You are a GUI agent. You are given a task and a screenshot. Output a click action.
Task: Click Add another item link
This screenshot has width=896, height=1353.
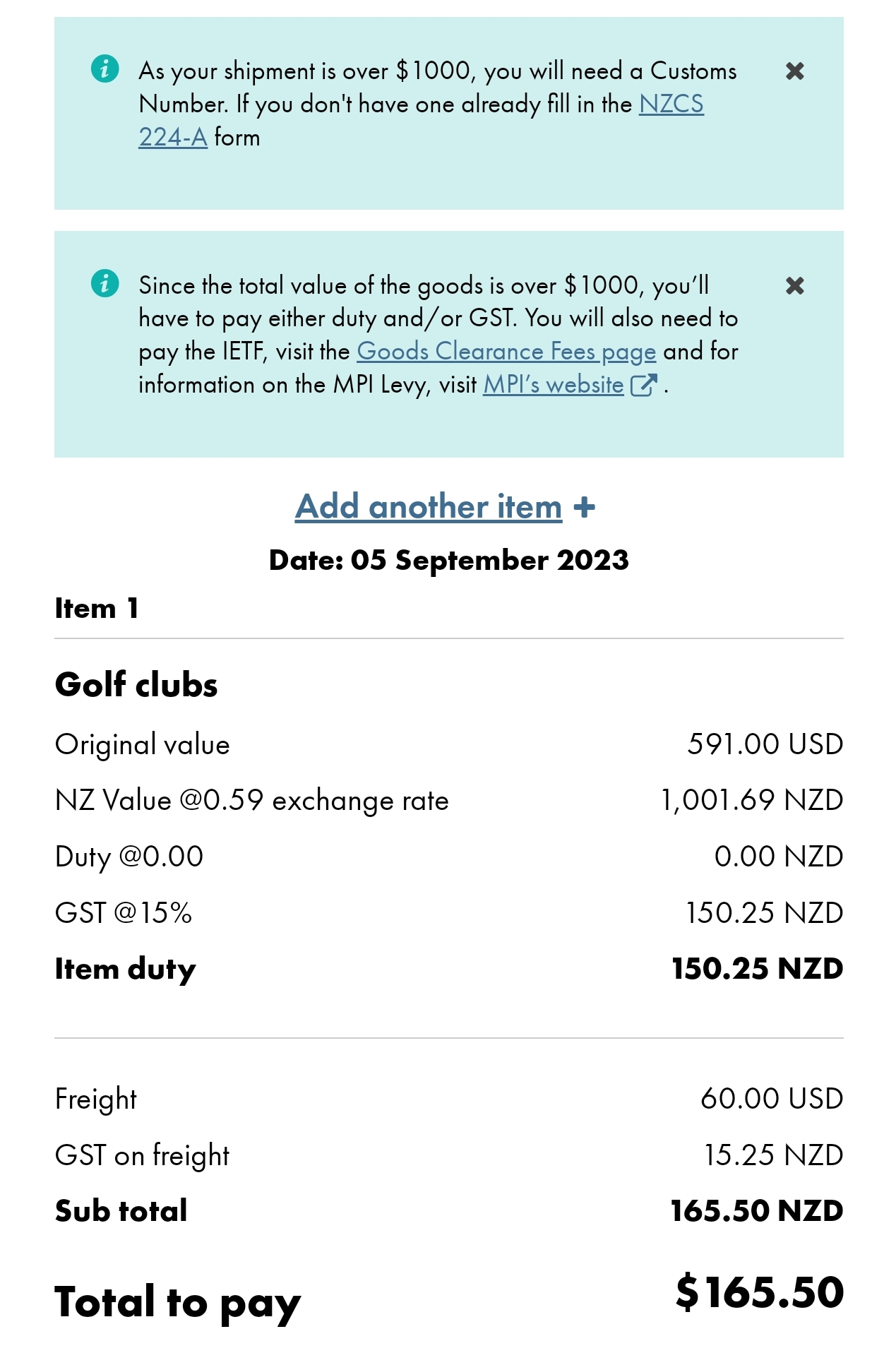[x=429, y=506]
